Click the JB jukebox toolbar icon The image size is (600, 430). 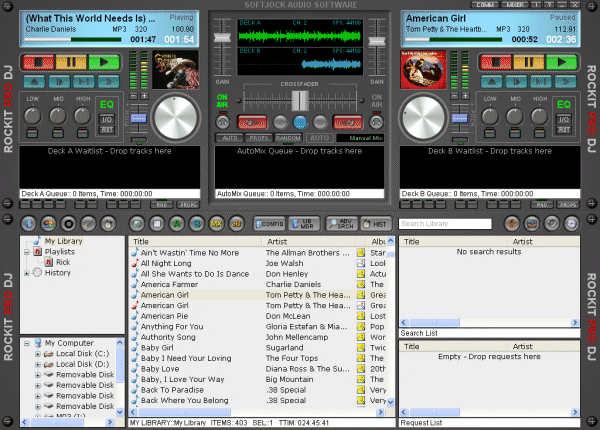coord(236,224)
